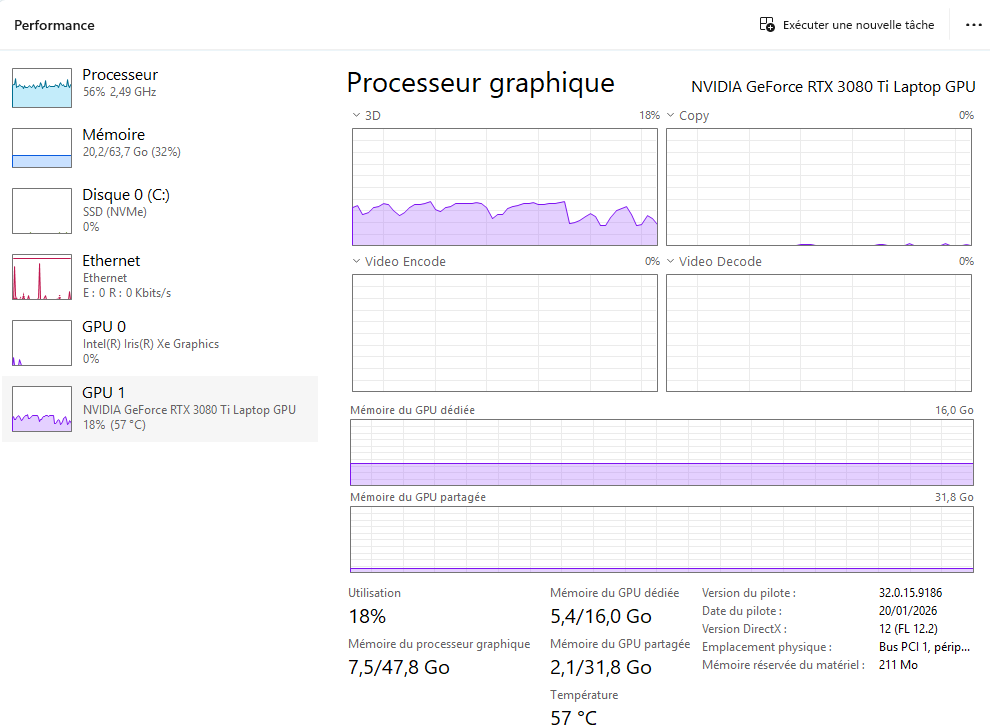Click the driver version value 32.0.15.9186
This screenshot has height=728, width=990.
(x=910, y=593)
